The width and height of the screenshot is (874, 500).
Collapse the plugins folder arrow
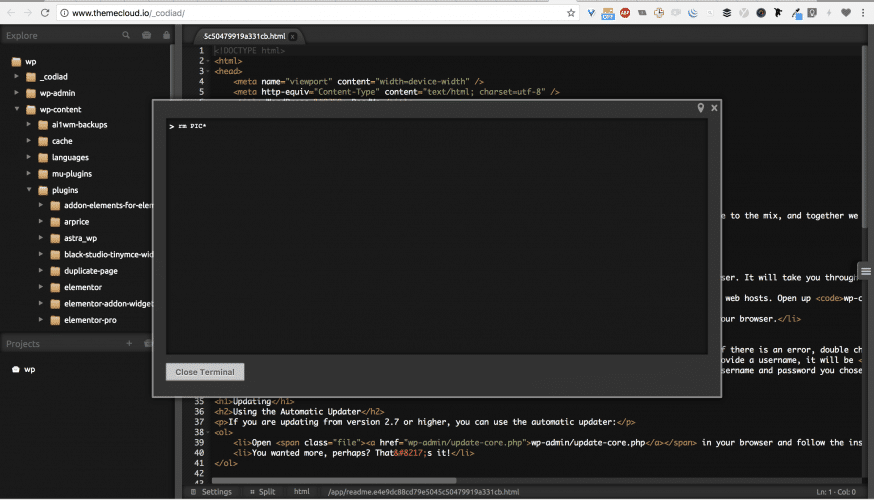click(29, 189)
